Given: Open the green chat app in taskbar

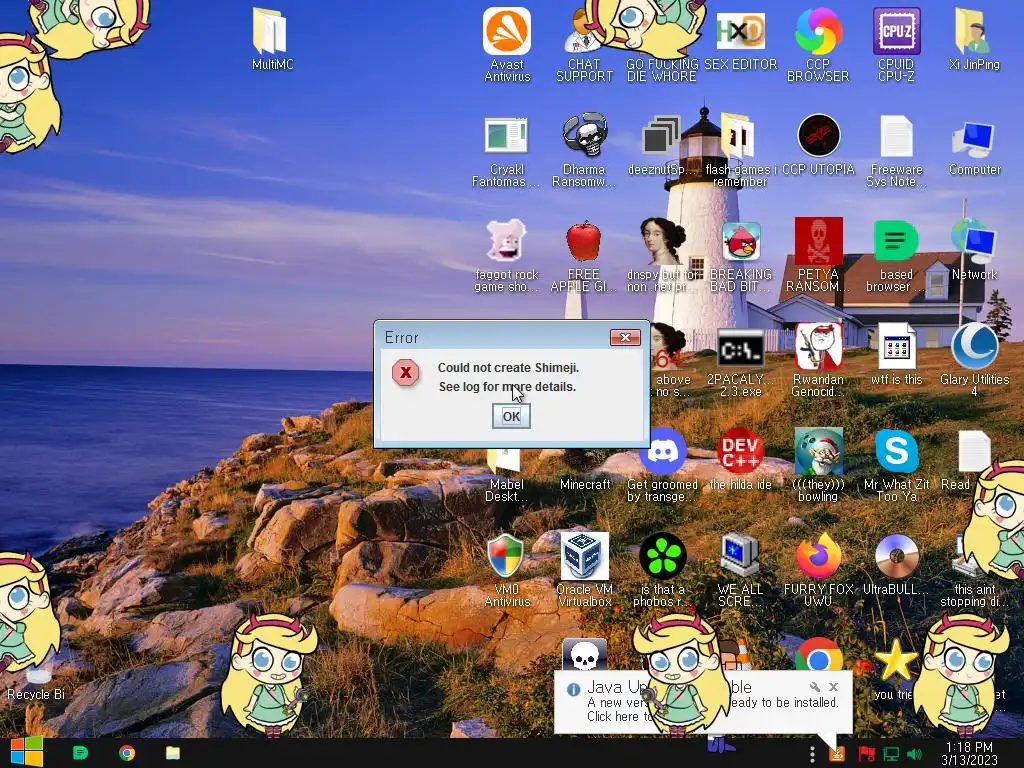Looking at the screenshot, I should 80,753.
